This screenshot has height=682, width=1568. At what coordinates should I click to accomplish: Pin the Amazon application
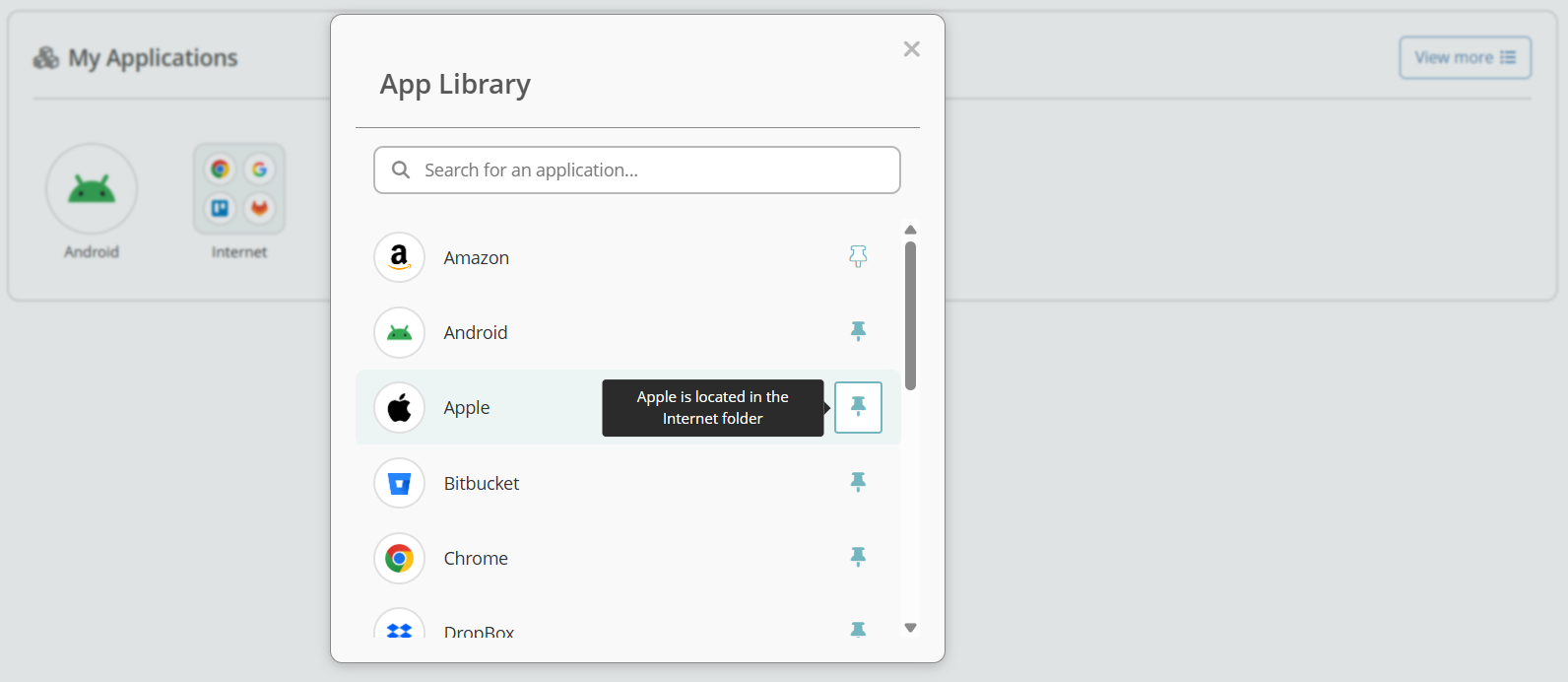858,257
